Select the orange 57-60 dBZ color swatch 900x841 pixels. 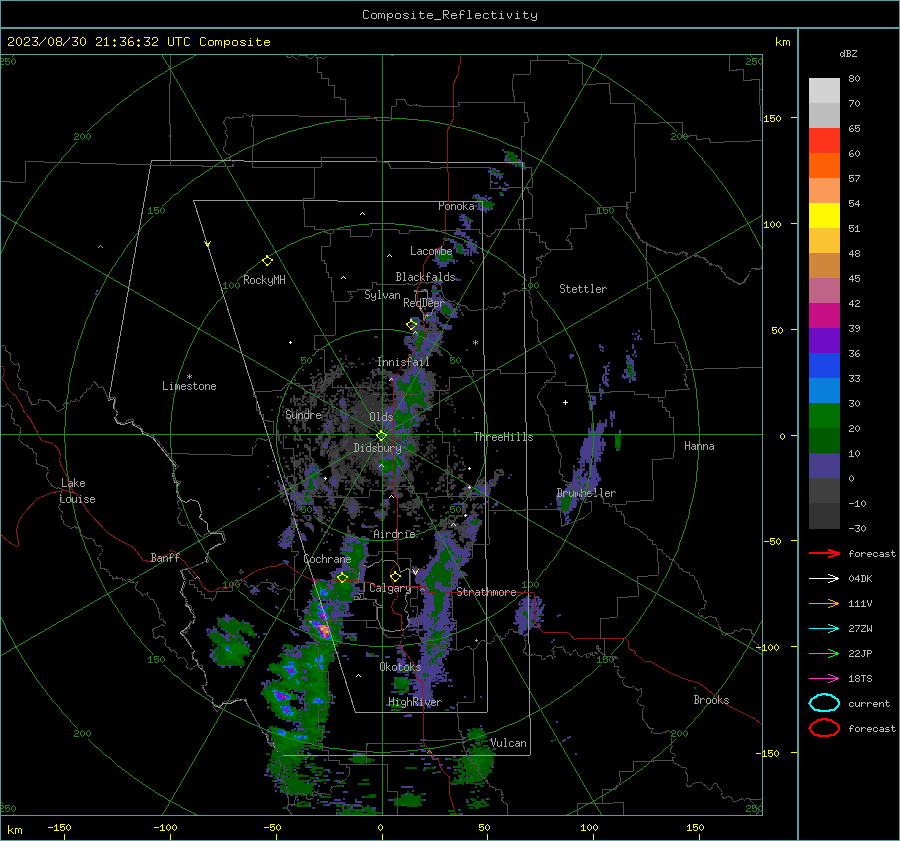(x=824, y=165)
